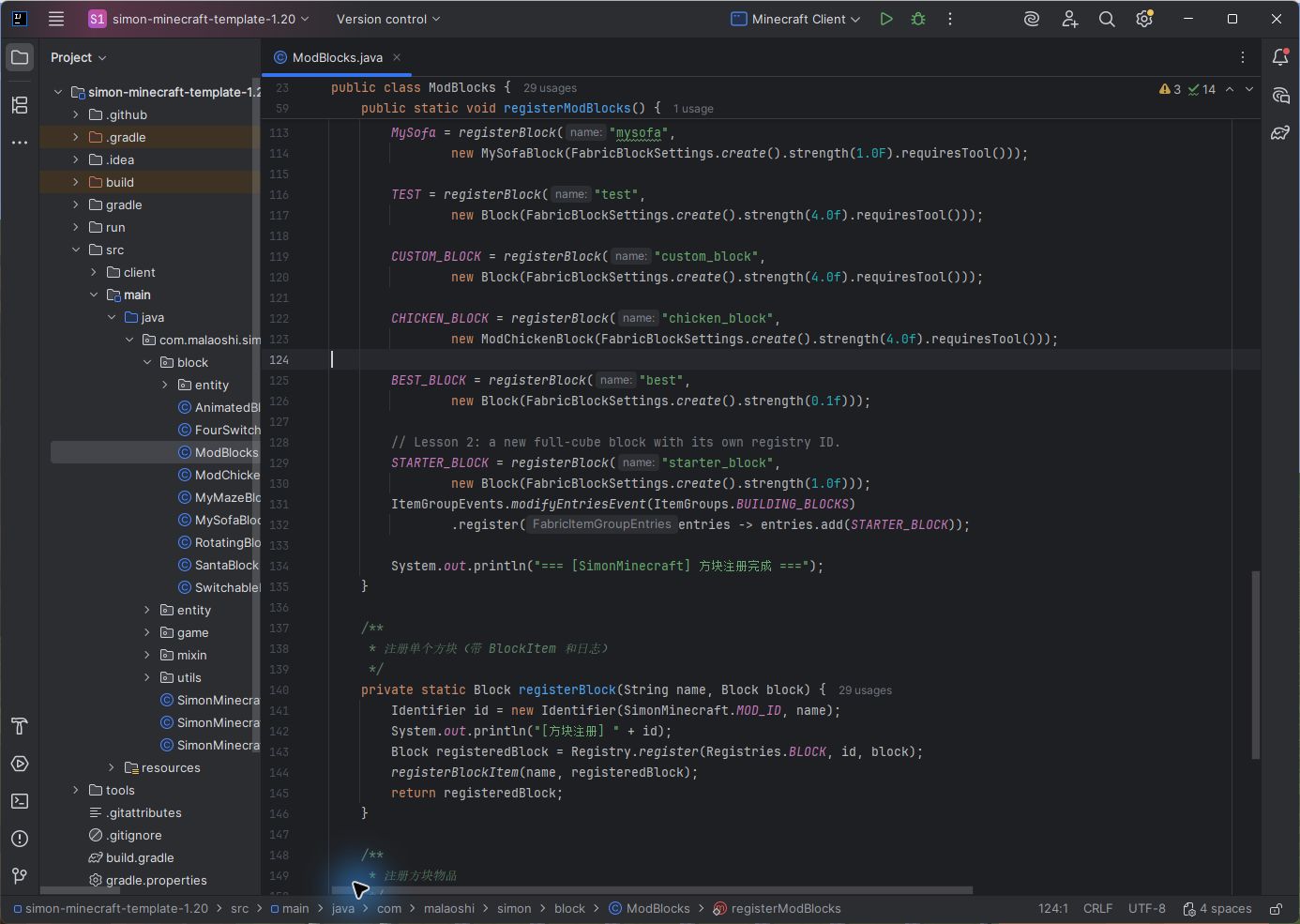This screenshot has width=1300, height=924.
Task: Open Search Everywhere magnifier
Action: 1107,19
